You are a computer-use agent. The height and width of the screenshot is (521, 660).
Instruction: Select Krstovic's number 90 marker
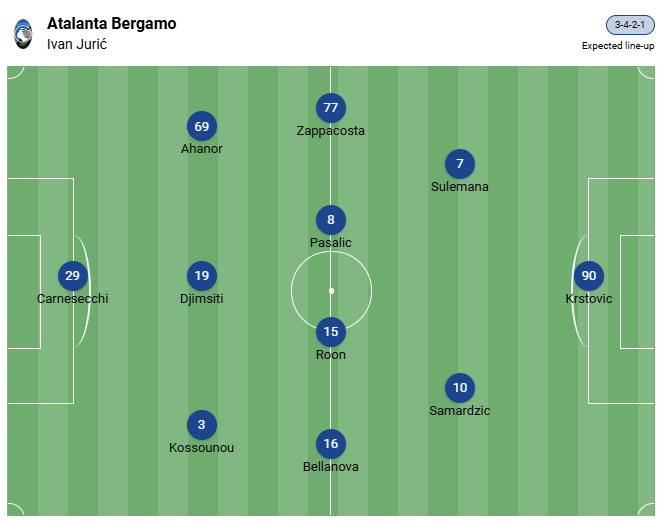click(x=588, y=276)
